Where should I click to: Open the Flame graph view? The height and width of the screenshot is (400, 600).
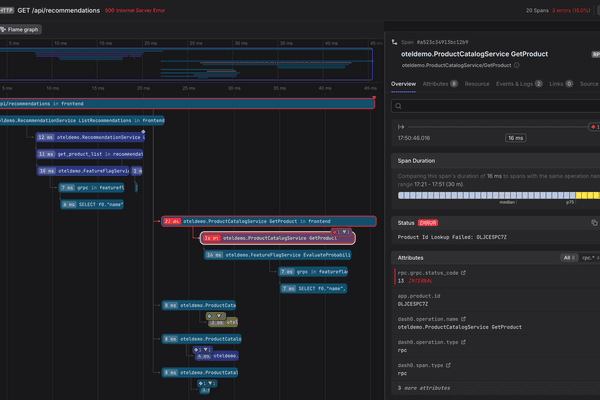20,29
